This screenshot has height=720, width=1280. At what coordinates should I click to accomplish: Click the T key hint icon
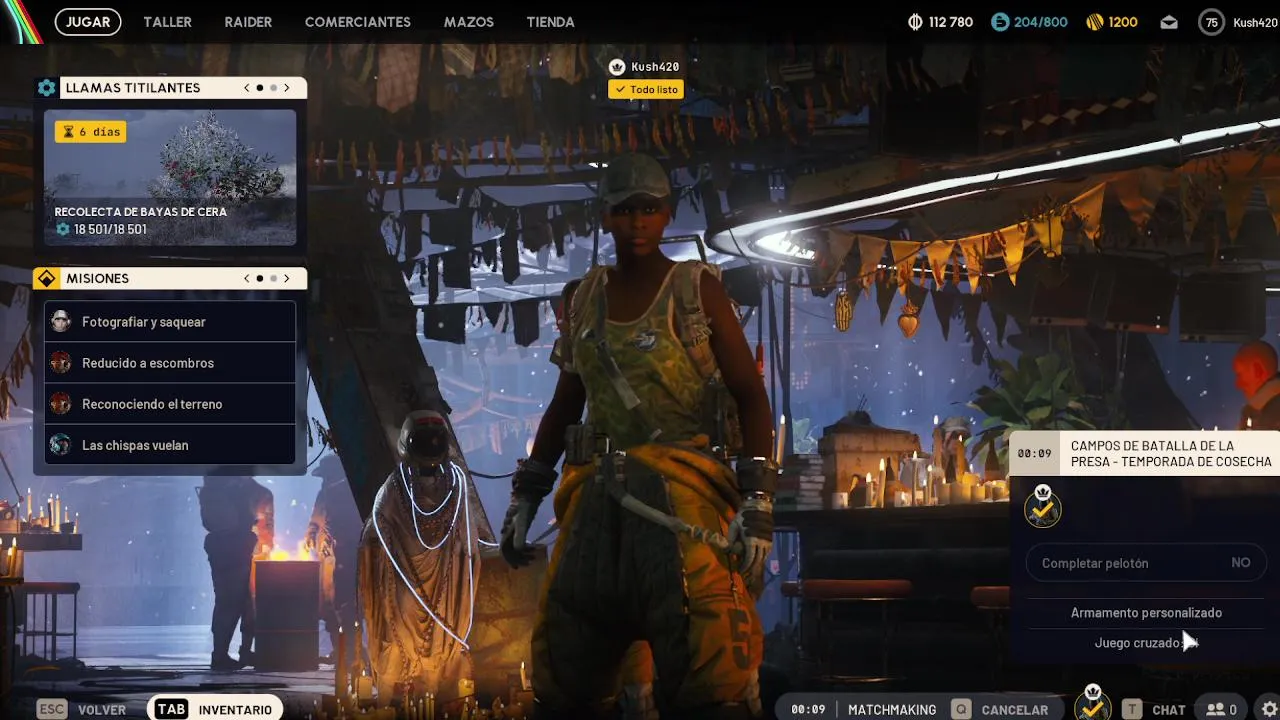[x=1132, y=709]
